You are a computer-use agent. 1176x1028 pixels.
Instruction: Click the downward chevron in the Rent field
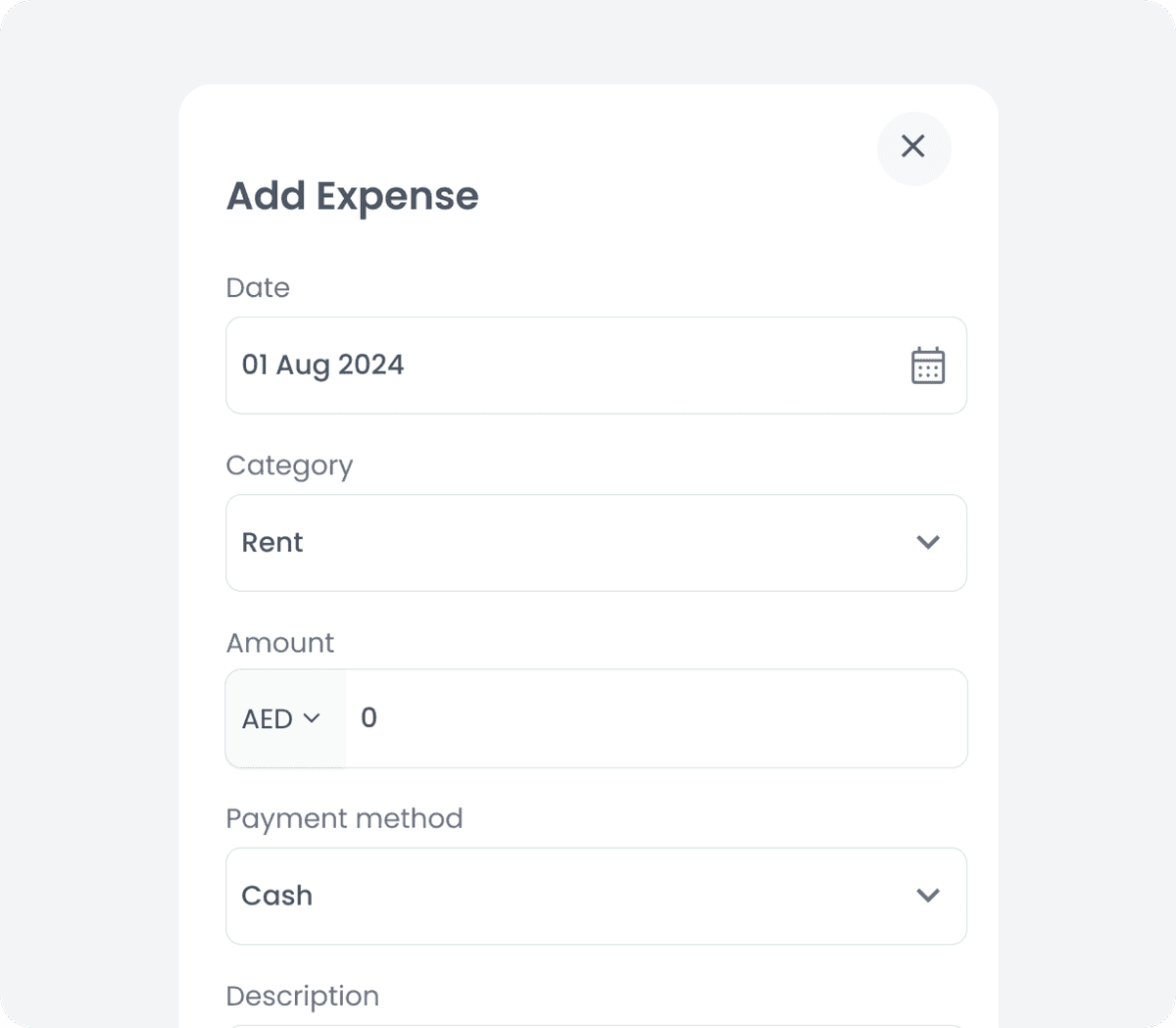pyautogui.click(x=929, y=542)
